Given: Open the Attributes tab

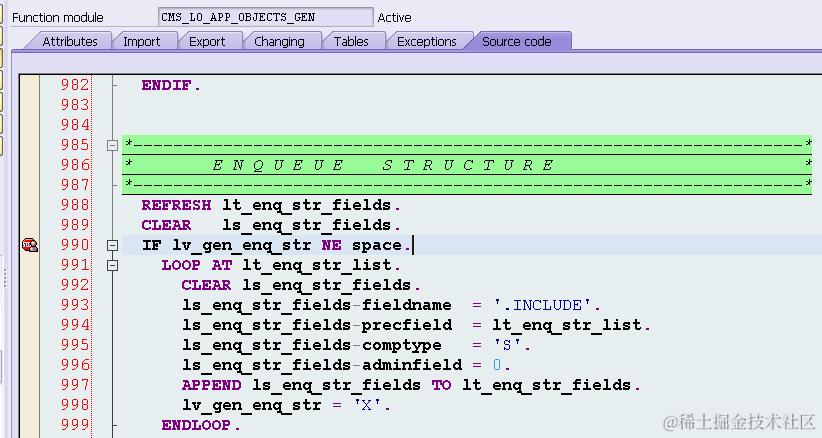Looking at the screenshot, I should tap(70, 41).
